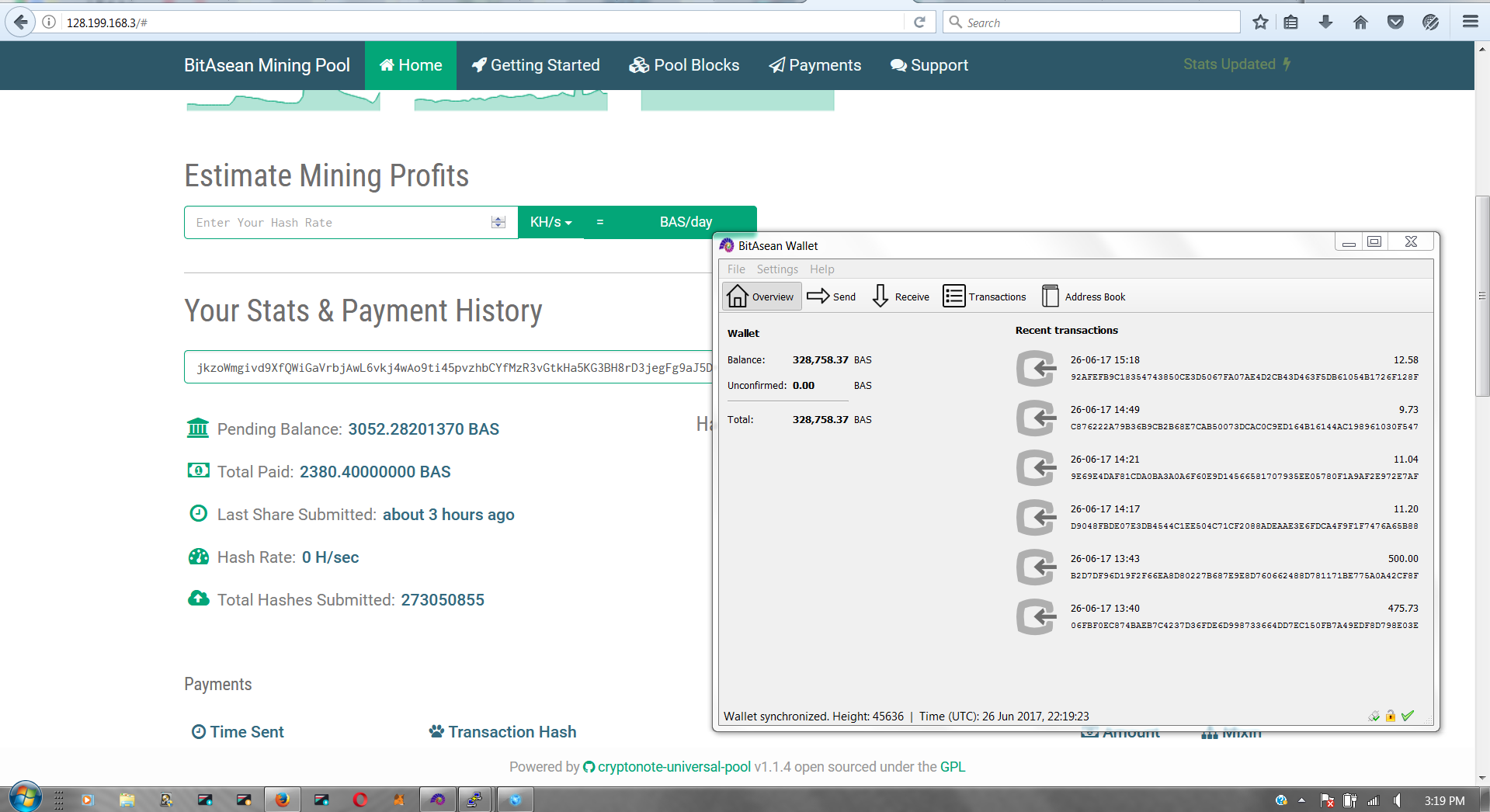Click the Total Hashes cloud upload icon

(x=199, y=598)
